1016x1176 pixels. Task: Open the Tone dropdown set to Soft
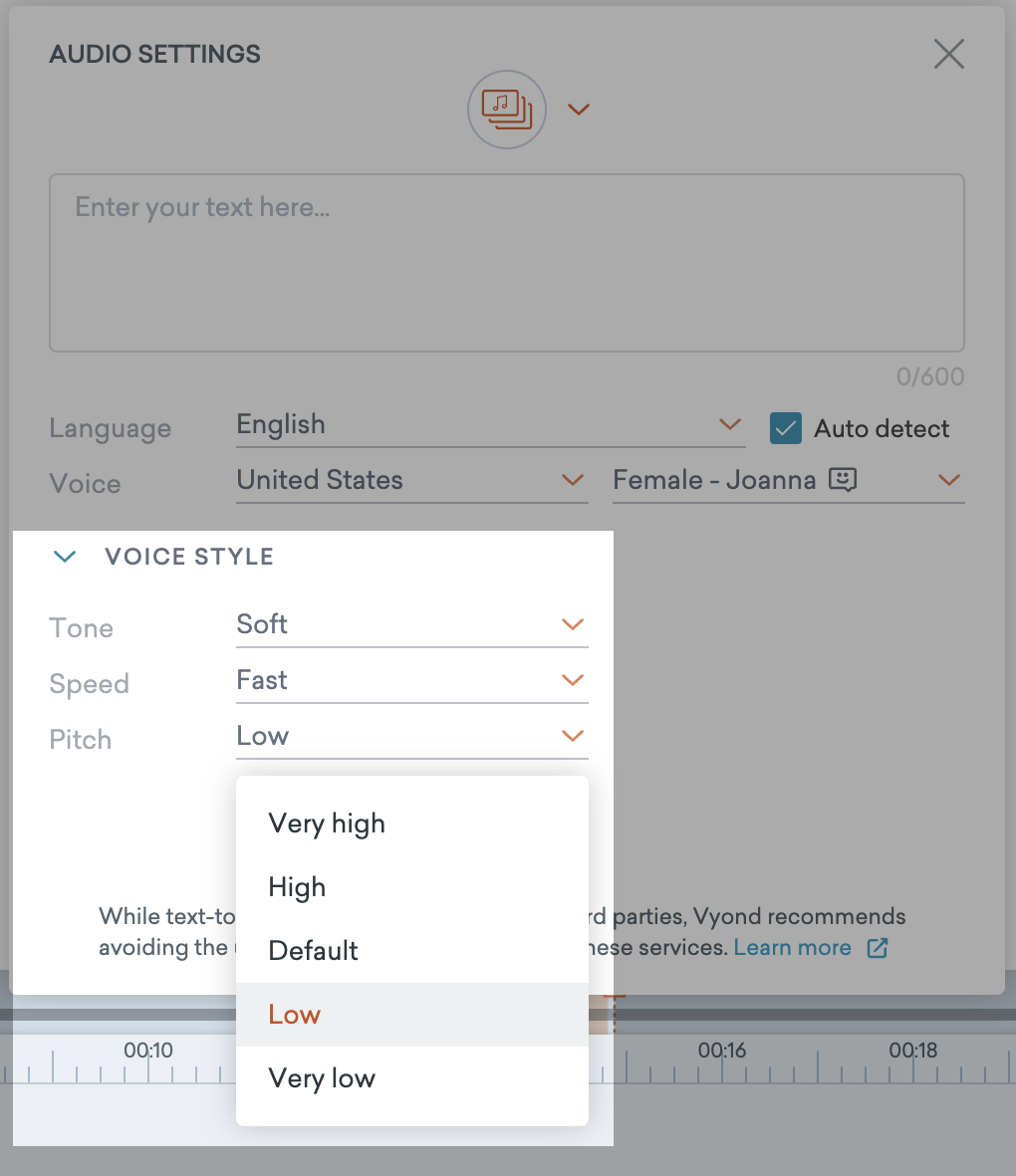410,625
